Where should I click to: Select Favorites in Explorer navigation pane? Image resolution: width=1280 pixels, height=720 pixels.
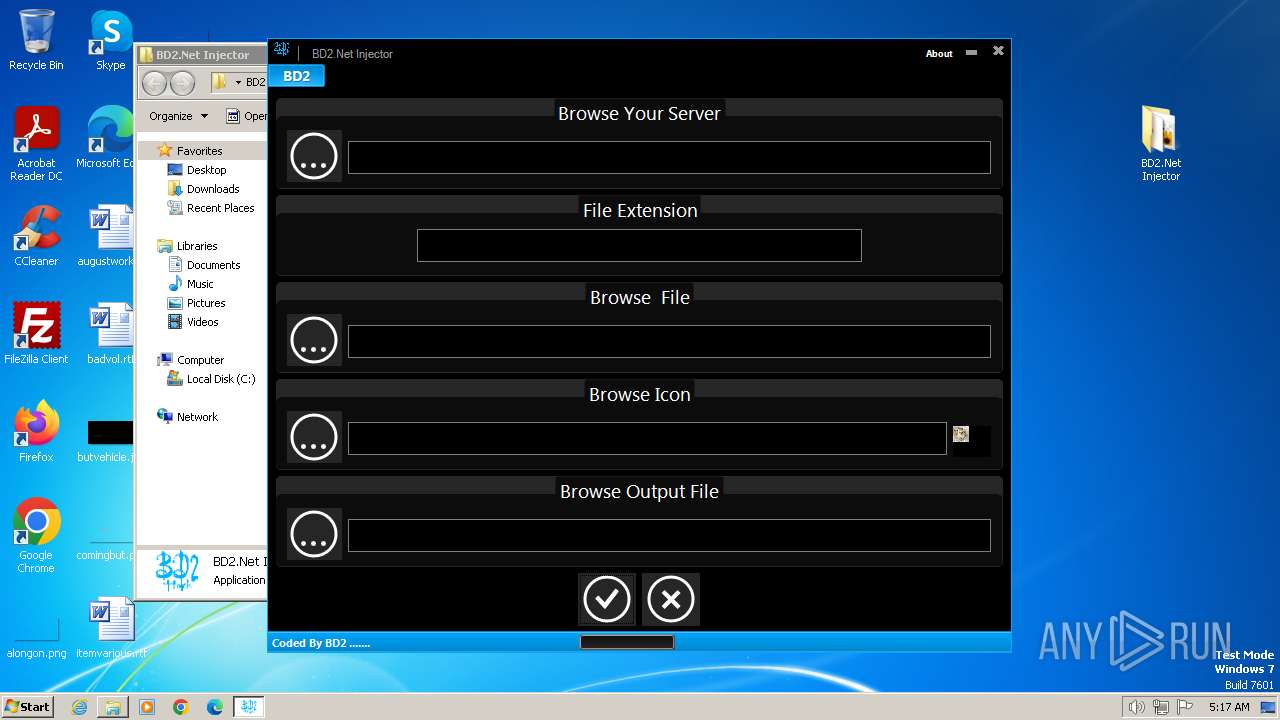tap(199, 151)
